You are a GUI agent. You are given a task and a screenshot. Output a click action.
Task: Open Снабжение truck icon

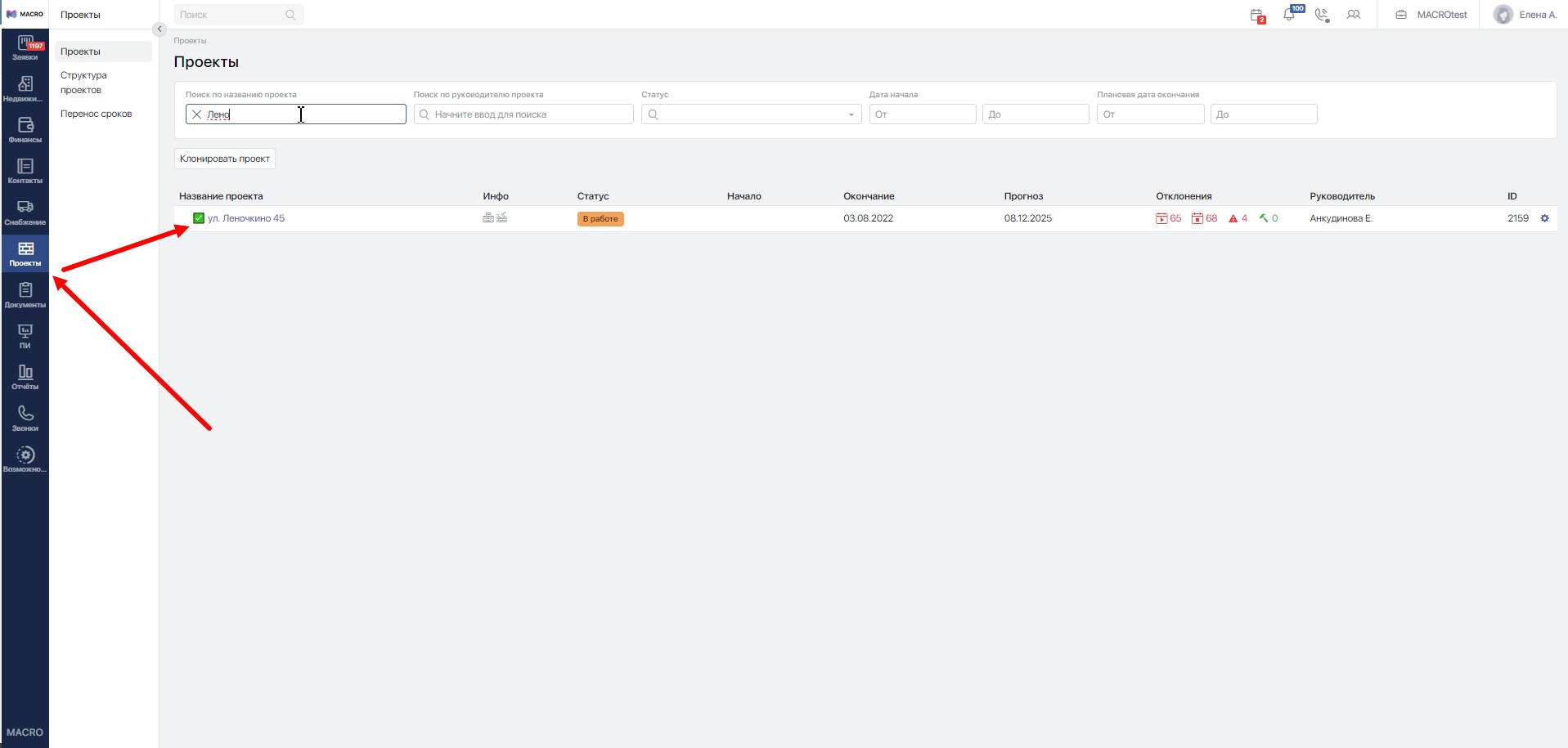[x=25, y=212]
